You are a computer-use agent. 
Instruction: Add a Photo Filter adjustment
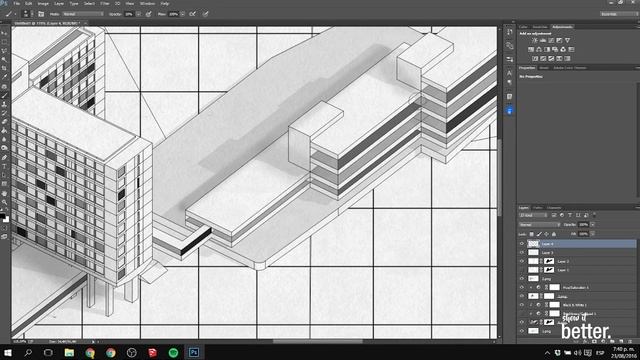pyautogui.click(x=555, y=49)
